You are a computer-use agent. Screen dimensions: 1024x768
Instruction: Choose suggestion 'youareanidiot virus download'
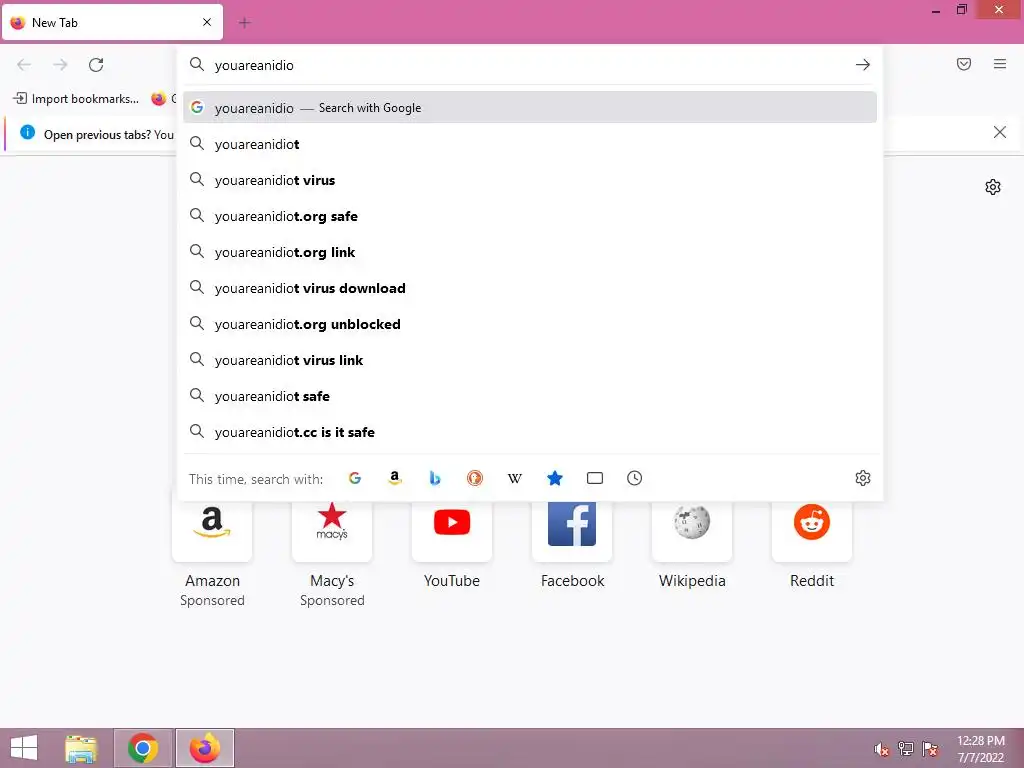530,288
